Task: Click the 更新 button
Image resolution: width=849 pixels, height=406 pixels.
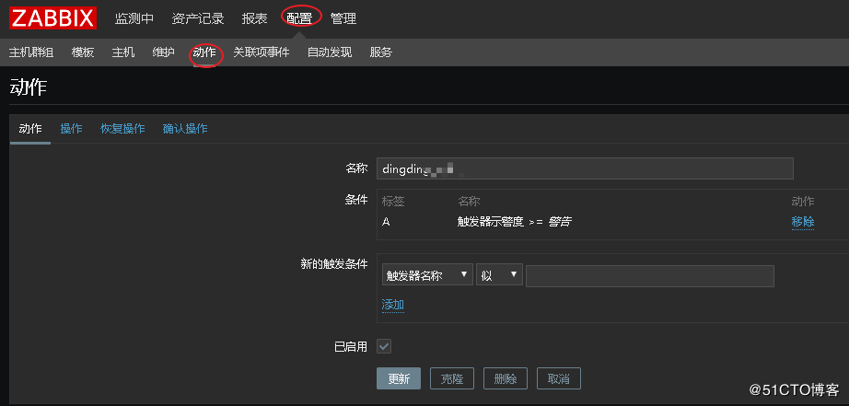Action: [x=399, y=378]
